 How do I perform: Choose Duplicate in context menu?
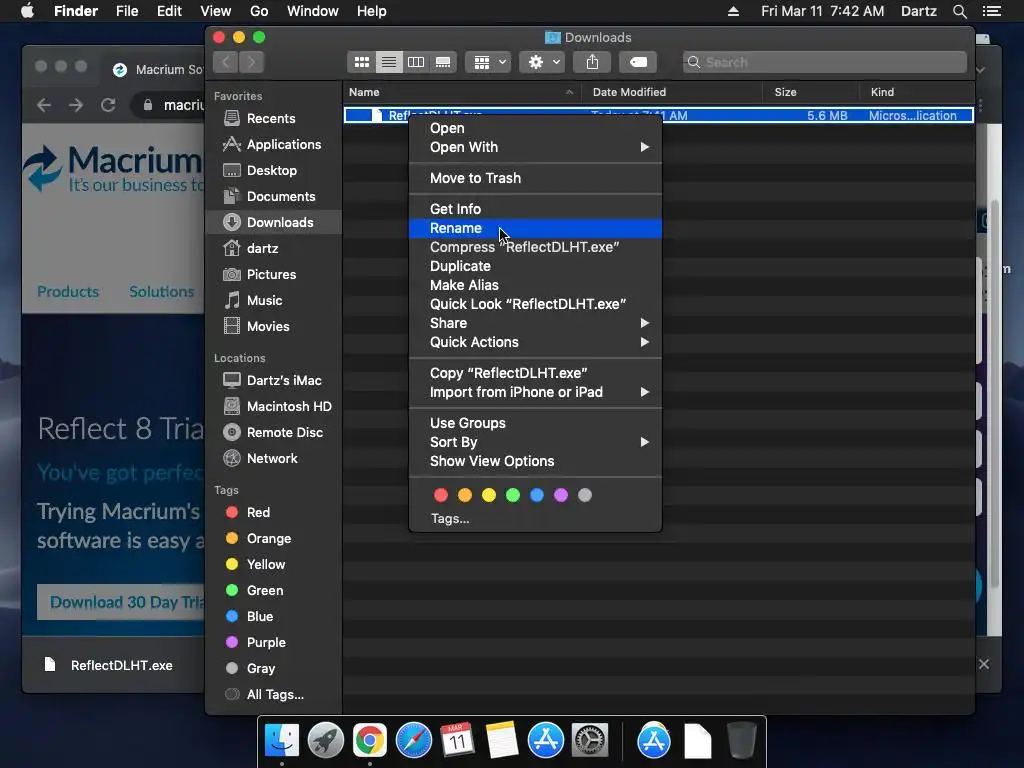click(x=535, y=266)
